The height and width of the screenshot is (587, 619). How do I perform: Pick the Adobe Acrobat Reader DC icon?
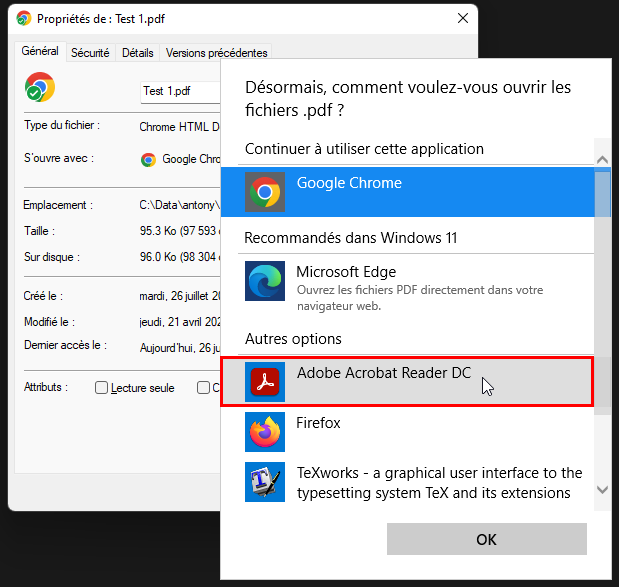pos(265,381)
